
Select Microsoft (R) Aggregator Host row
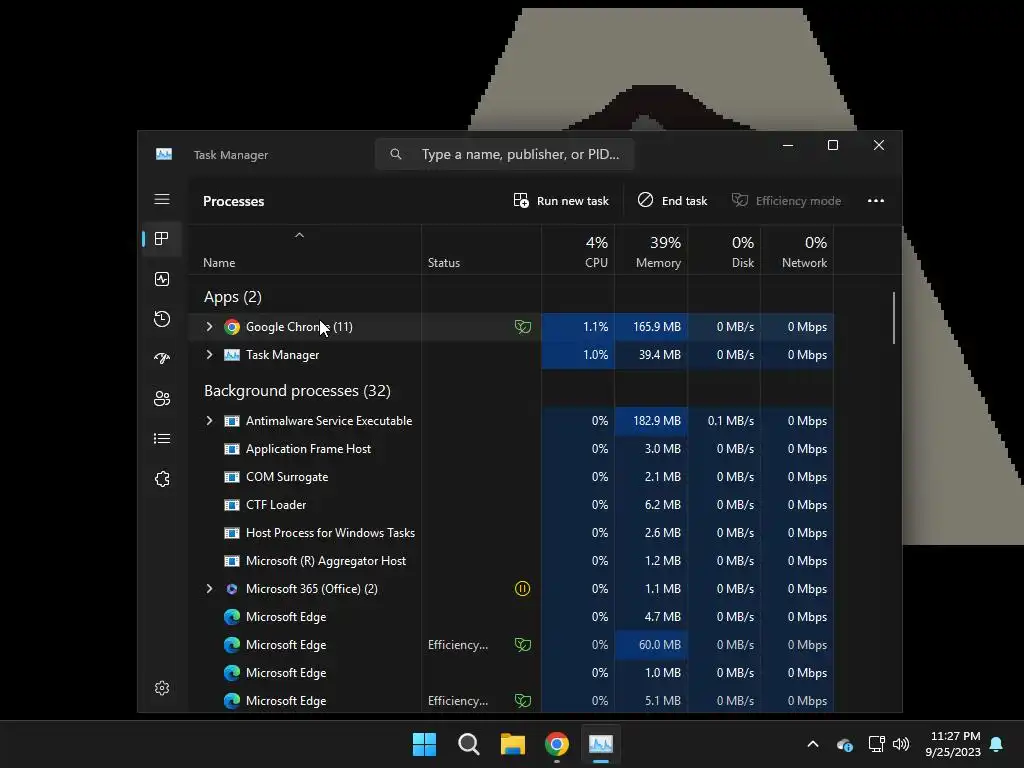pyautogui.click(x=511, y=561)
